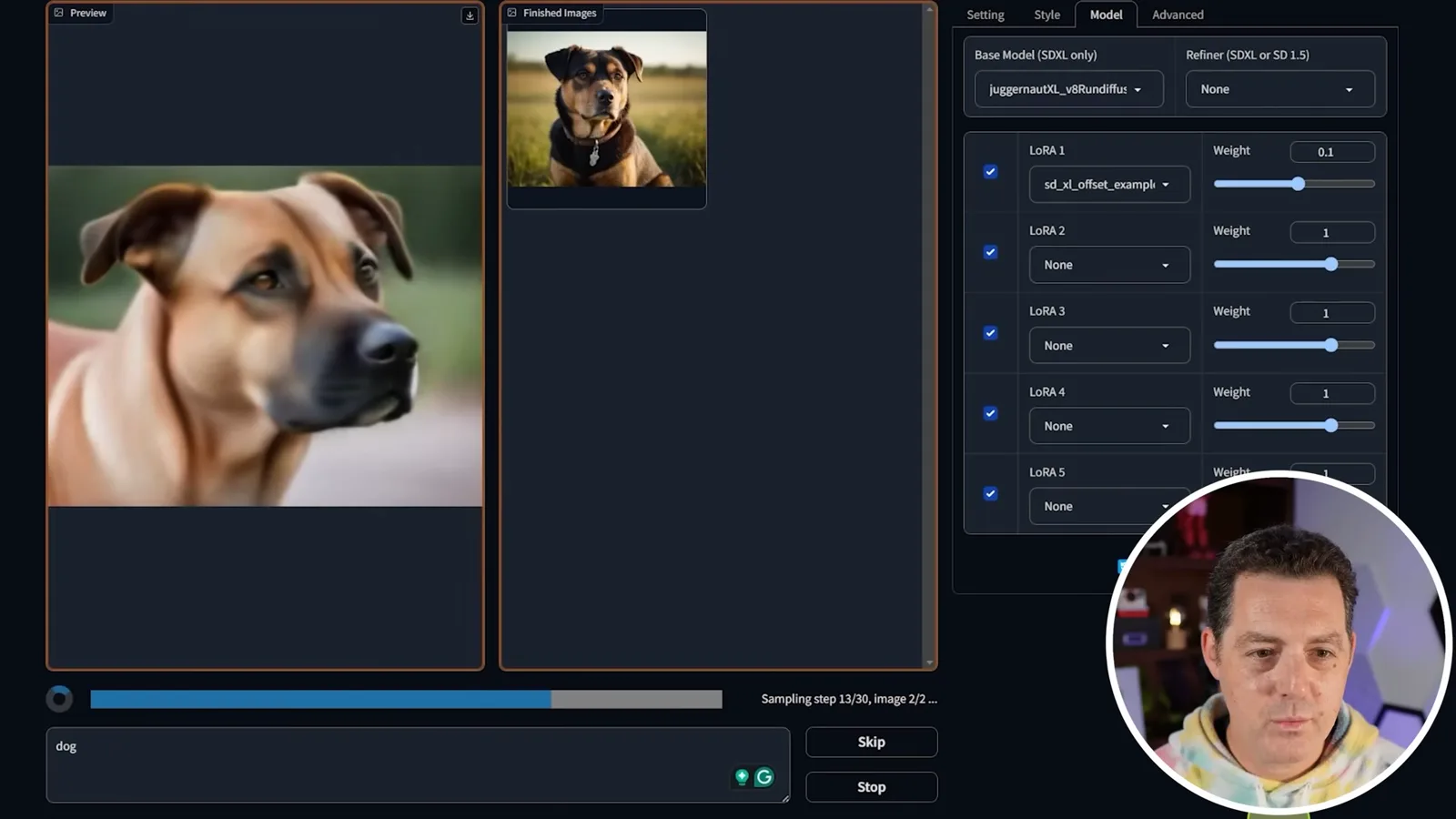Click the gallery scrollbar down arrow
Screen dimensions: 1456x819
(929, 663)
